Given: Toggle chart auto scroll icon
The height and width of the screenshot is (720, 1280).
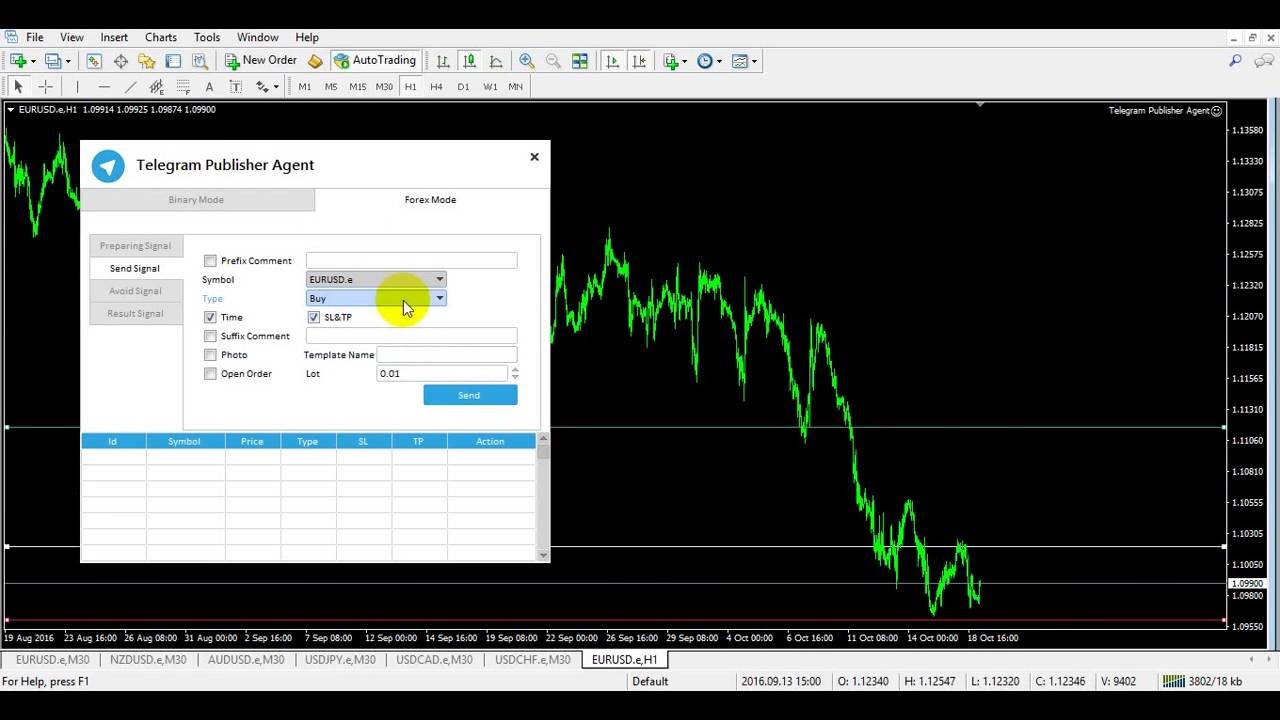Looking at the screenshot, I should point(612,61).
